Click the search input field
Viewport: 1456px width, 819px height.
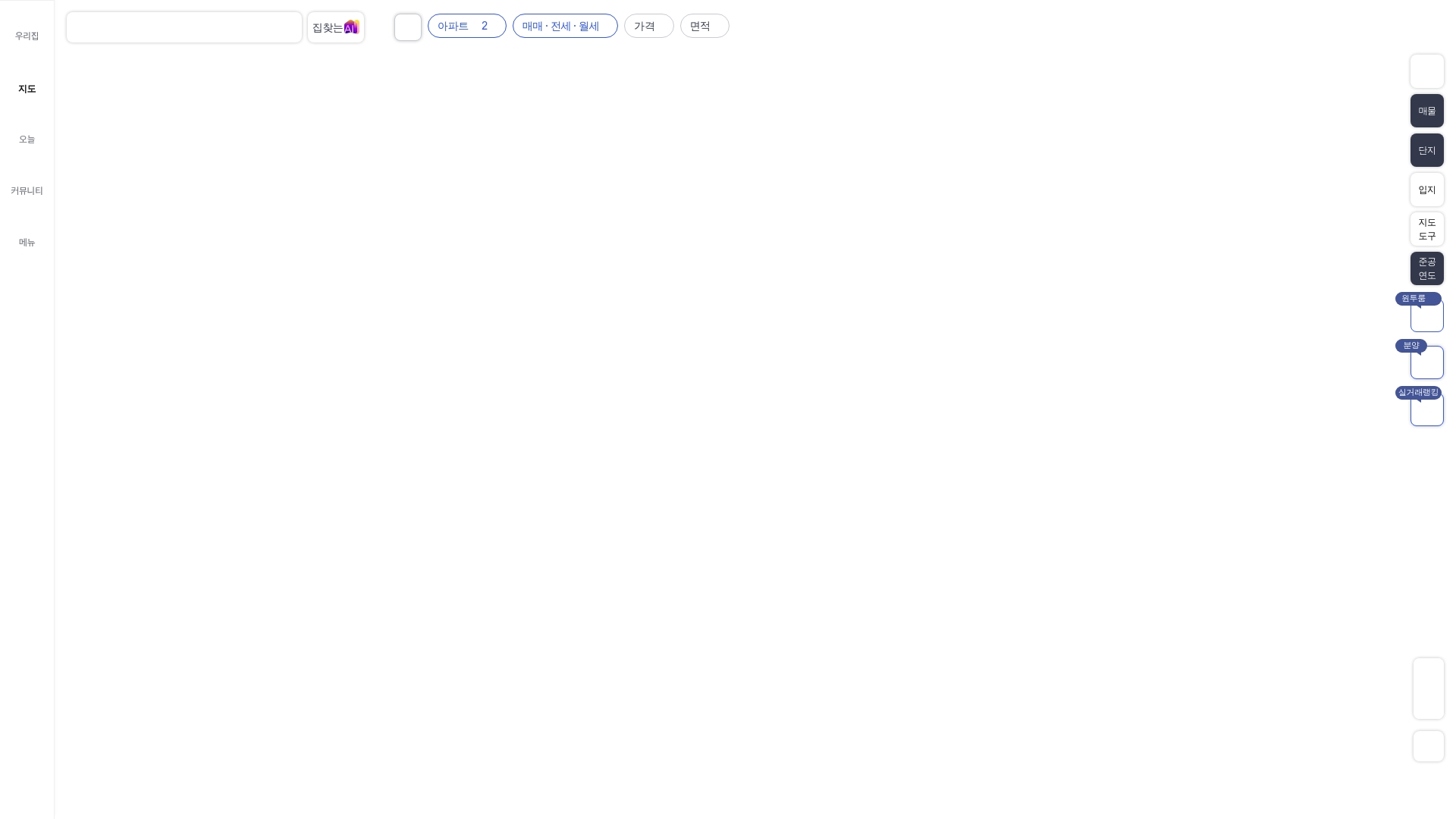coord(184,27)
